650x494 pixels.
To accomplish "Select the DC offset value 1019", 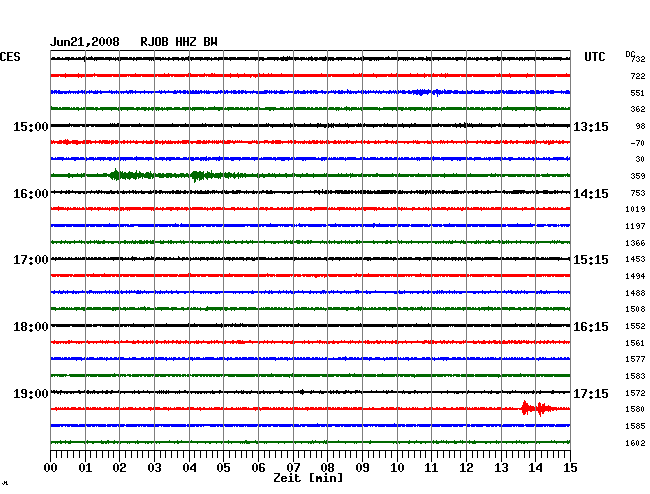I will 635,209.
